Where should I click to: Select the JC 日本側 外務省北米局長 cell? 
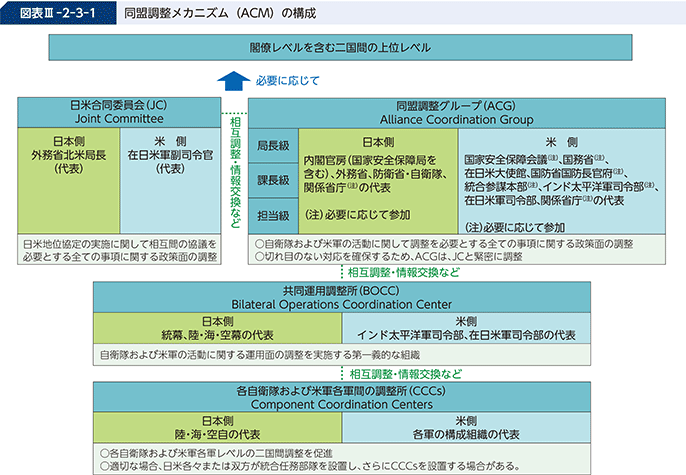point(70,177)
